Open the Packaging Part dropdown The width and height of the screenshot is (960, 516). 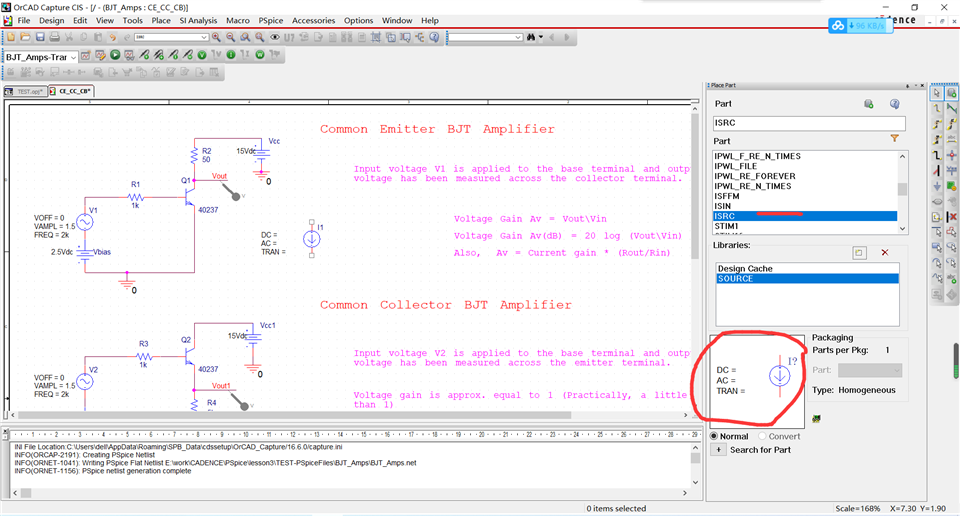tap(870, 370)
